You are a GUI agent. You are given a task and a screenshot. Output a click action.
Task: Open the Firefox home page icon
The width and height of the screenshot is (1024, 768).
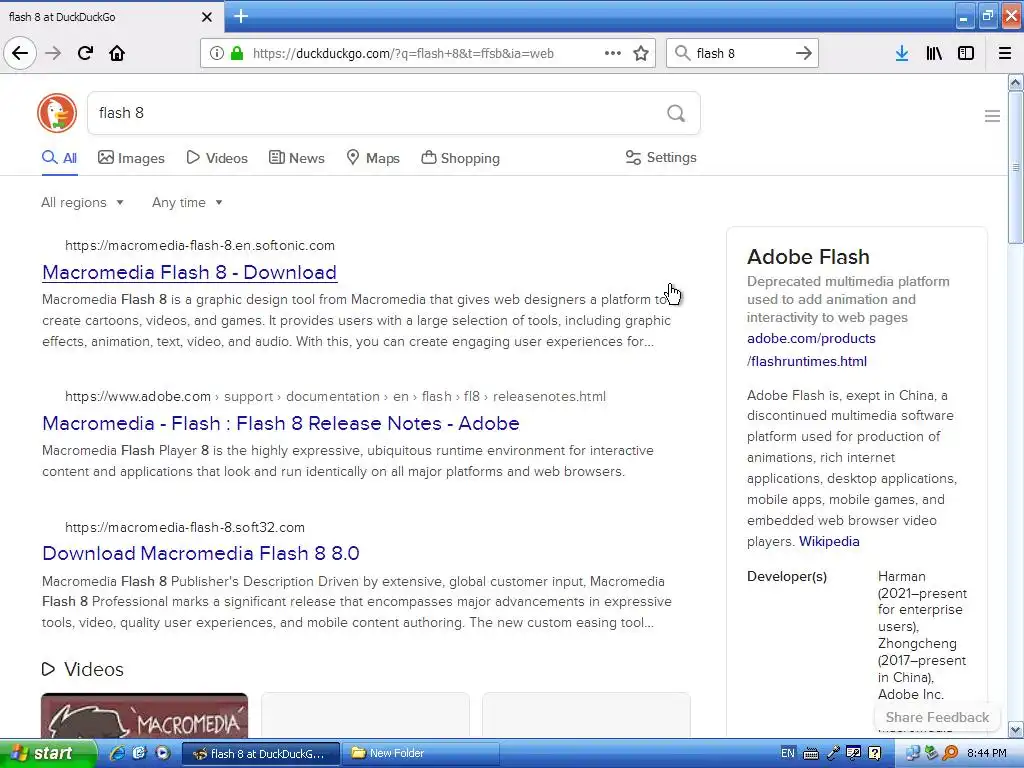click(x=117, y=53)
